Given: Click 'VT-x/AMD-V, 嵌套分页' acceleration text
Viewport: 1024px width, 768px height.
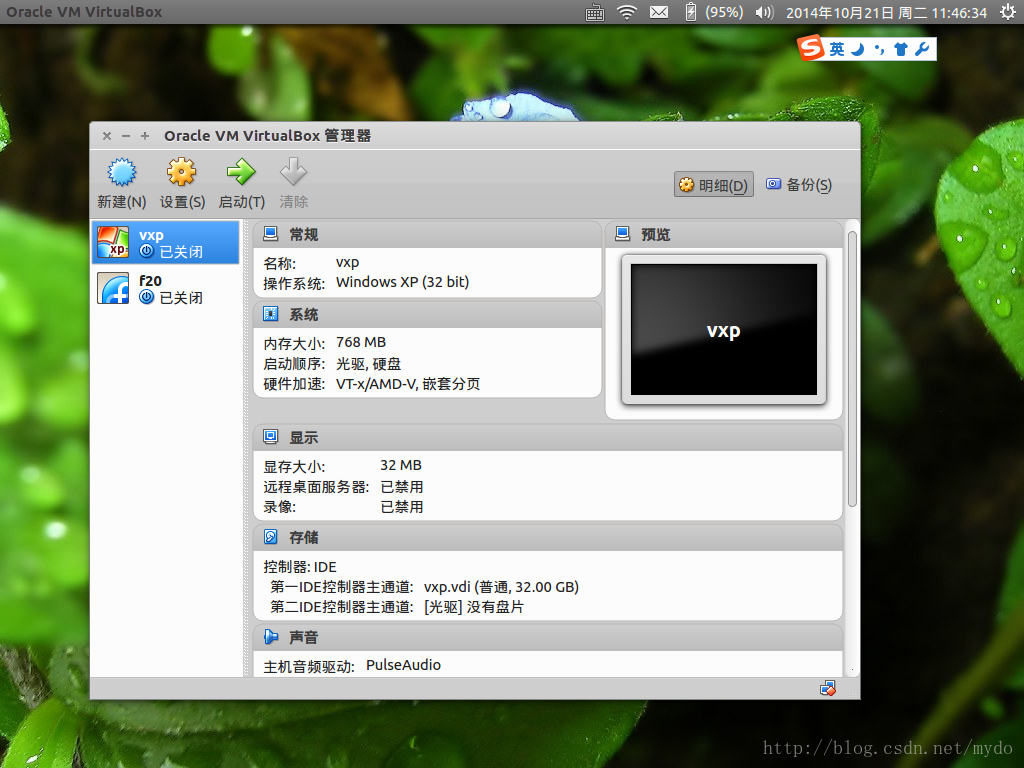Looking at the screenshot, I should [408, 384].
